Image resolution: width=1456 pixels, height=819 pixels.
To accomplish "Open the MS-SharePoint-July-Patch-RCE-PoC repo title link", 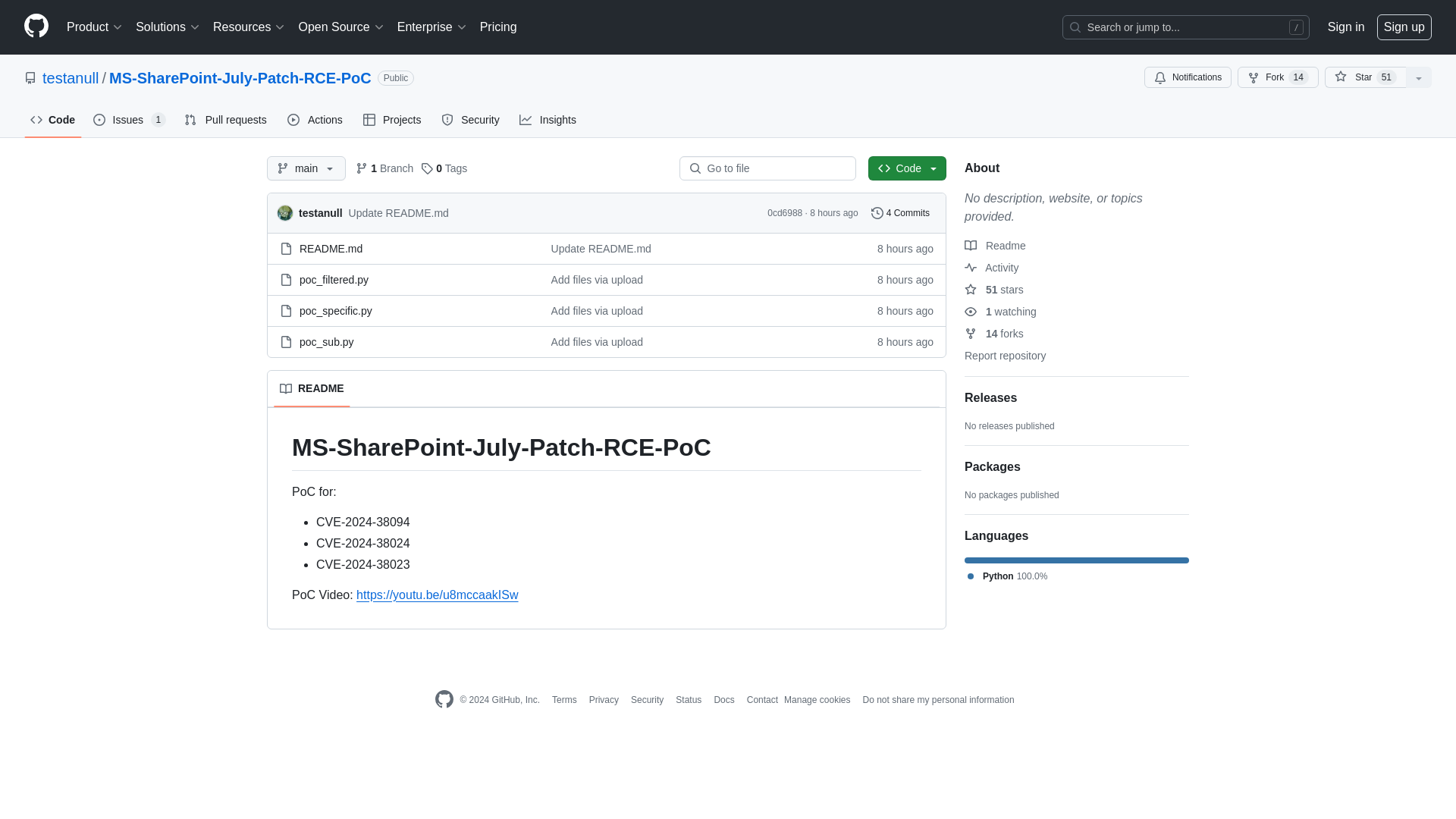I will [x=240, y=78].
